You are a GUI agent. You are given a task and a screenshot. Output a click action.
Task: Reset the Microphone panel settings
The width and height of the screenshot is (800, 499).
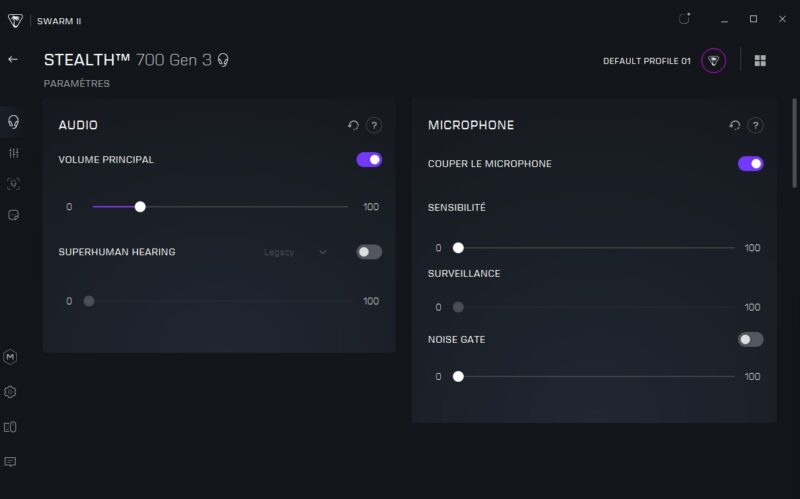[735, 126]
